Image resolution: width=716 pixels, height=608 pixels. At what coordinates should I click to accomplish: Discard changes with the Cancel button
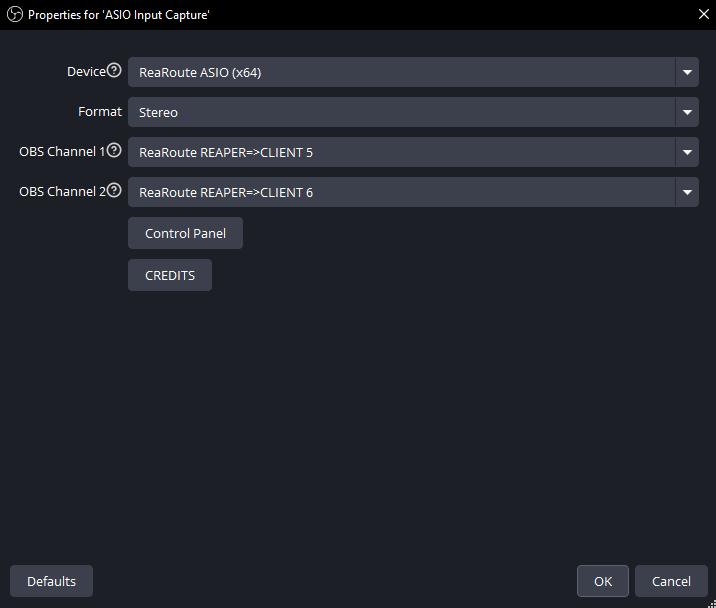coord(671,581)
